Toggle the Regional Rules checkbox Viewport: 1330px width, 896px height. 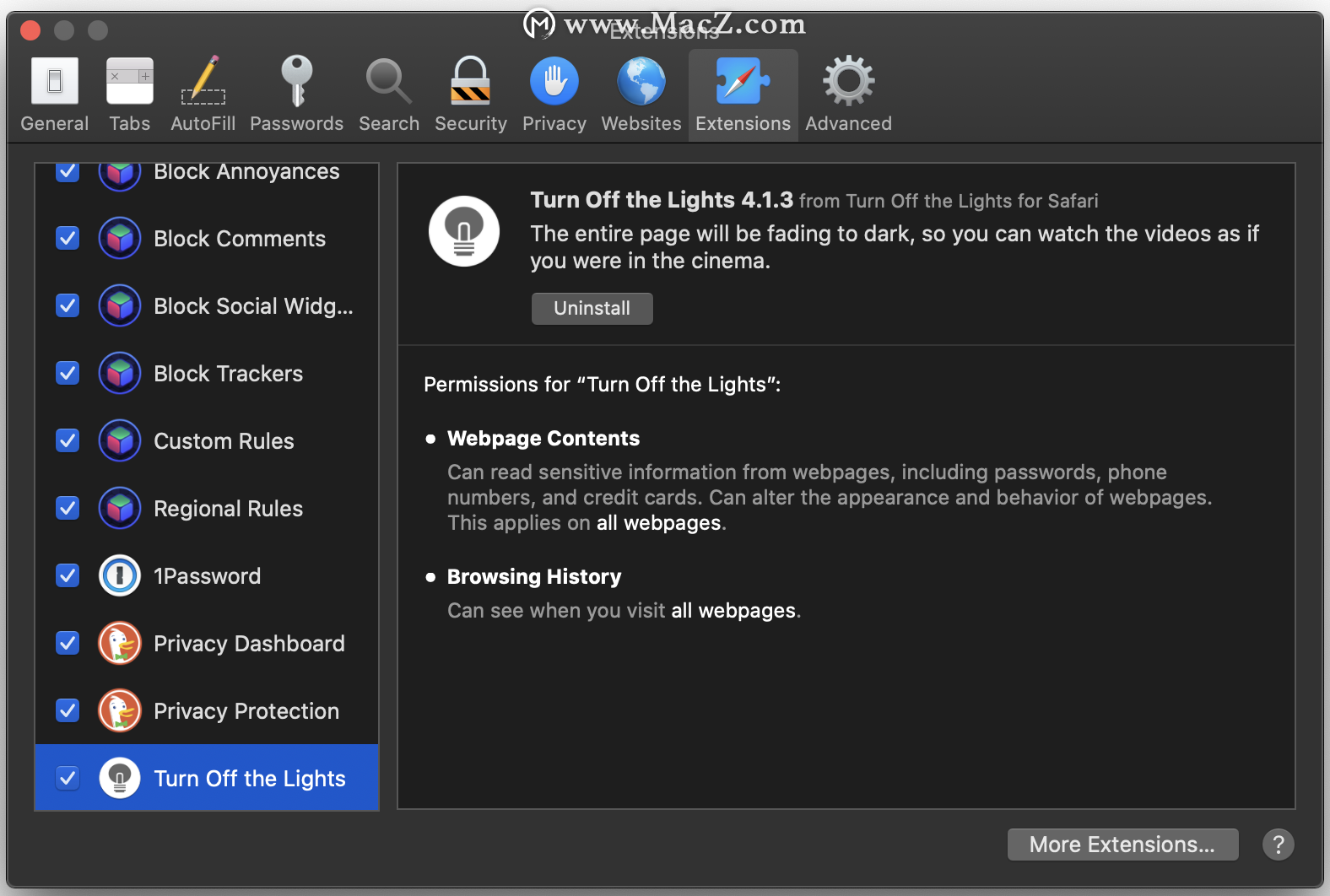click(68, 509)
